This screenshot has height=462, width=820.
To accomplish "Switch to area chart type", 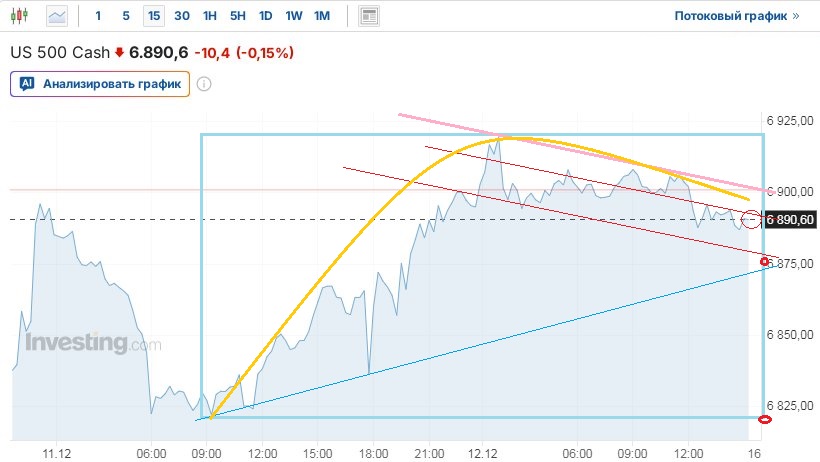I will pyautogui.click(x=58, y=16).
